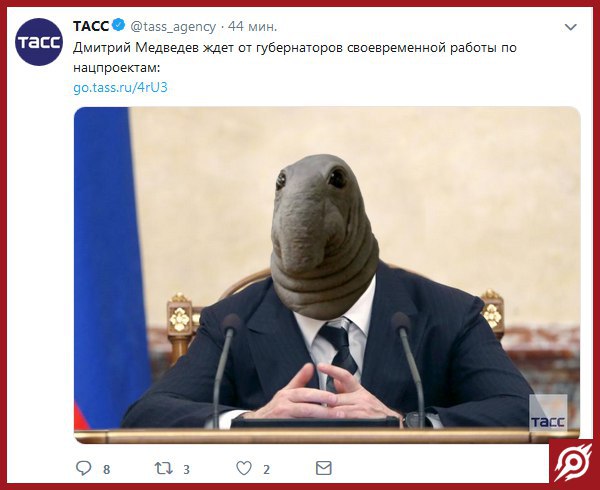Click the red corner logo watermark
This screenshot has width=600, height=490.
[x=573, y=462]
